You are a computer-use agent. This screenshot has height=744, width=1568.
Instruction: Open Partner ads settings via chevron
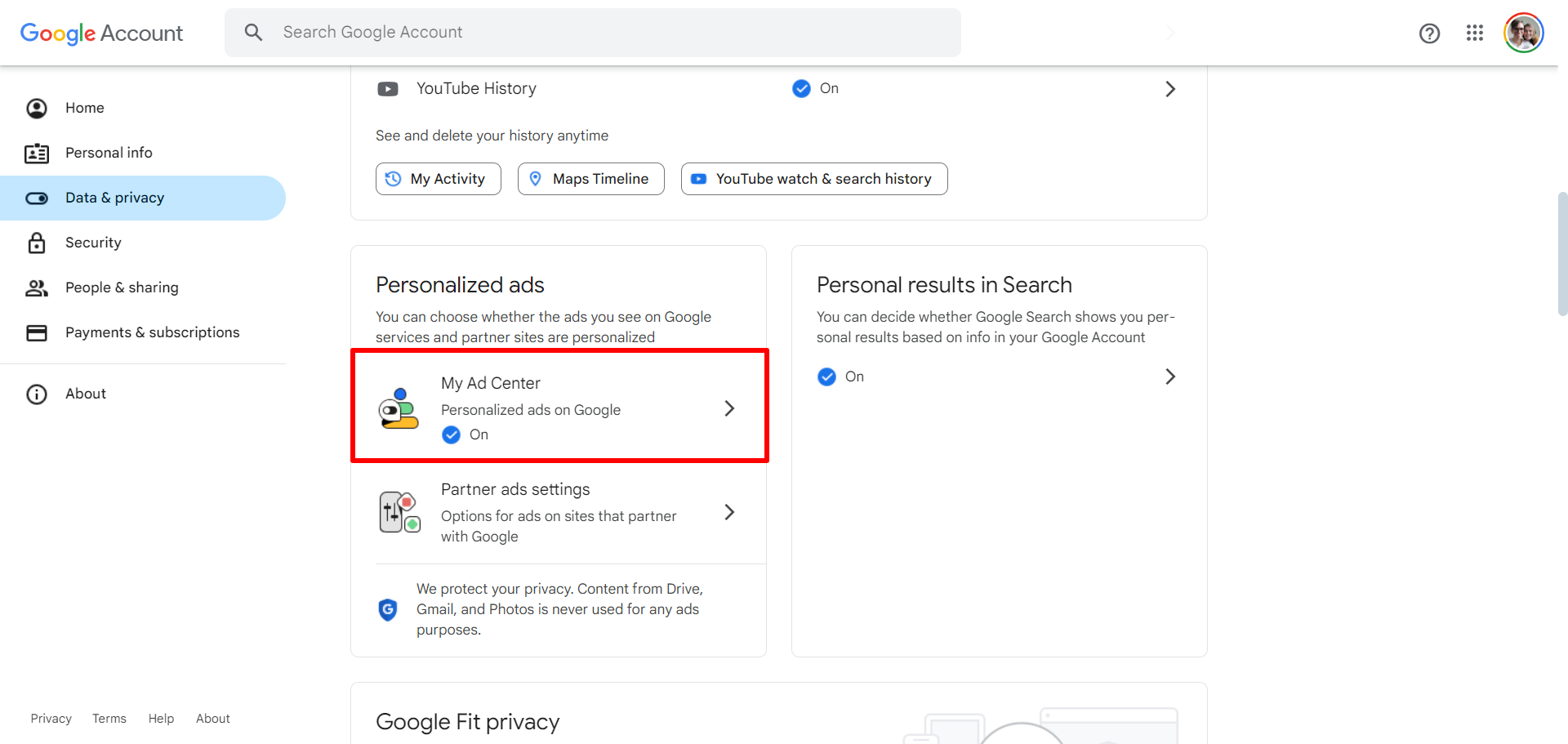729,512
